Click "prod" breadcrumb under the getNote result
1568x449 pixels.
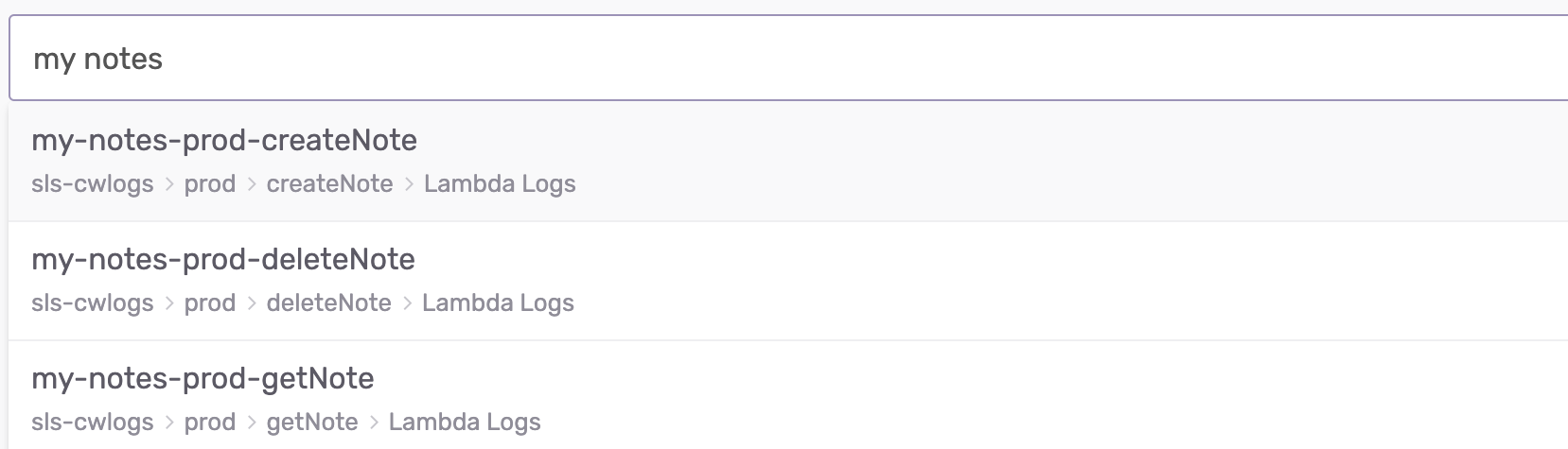pyautogui.click(x=210, y=422)
